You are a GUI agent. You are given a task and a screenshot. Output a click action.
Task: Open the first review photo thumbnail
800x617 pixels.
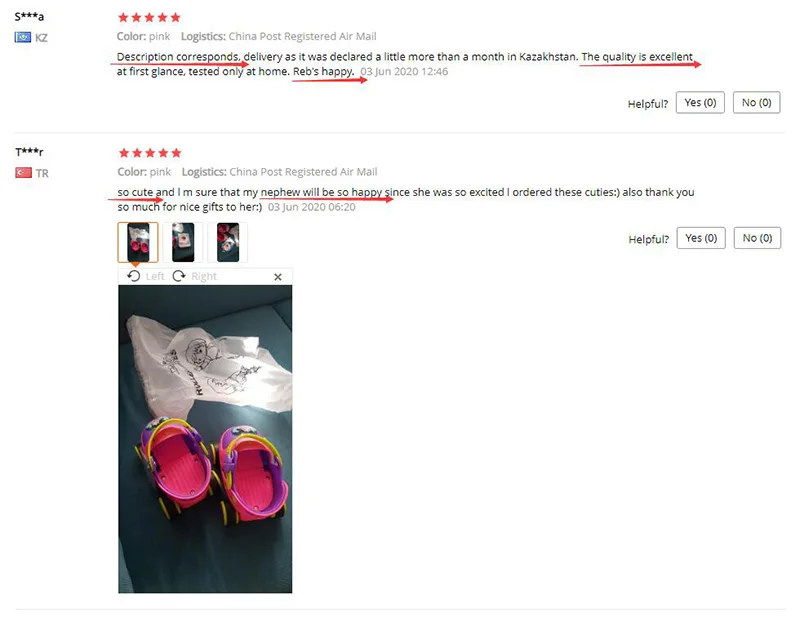[138, 242]
